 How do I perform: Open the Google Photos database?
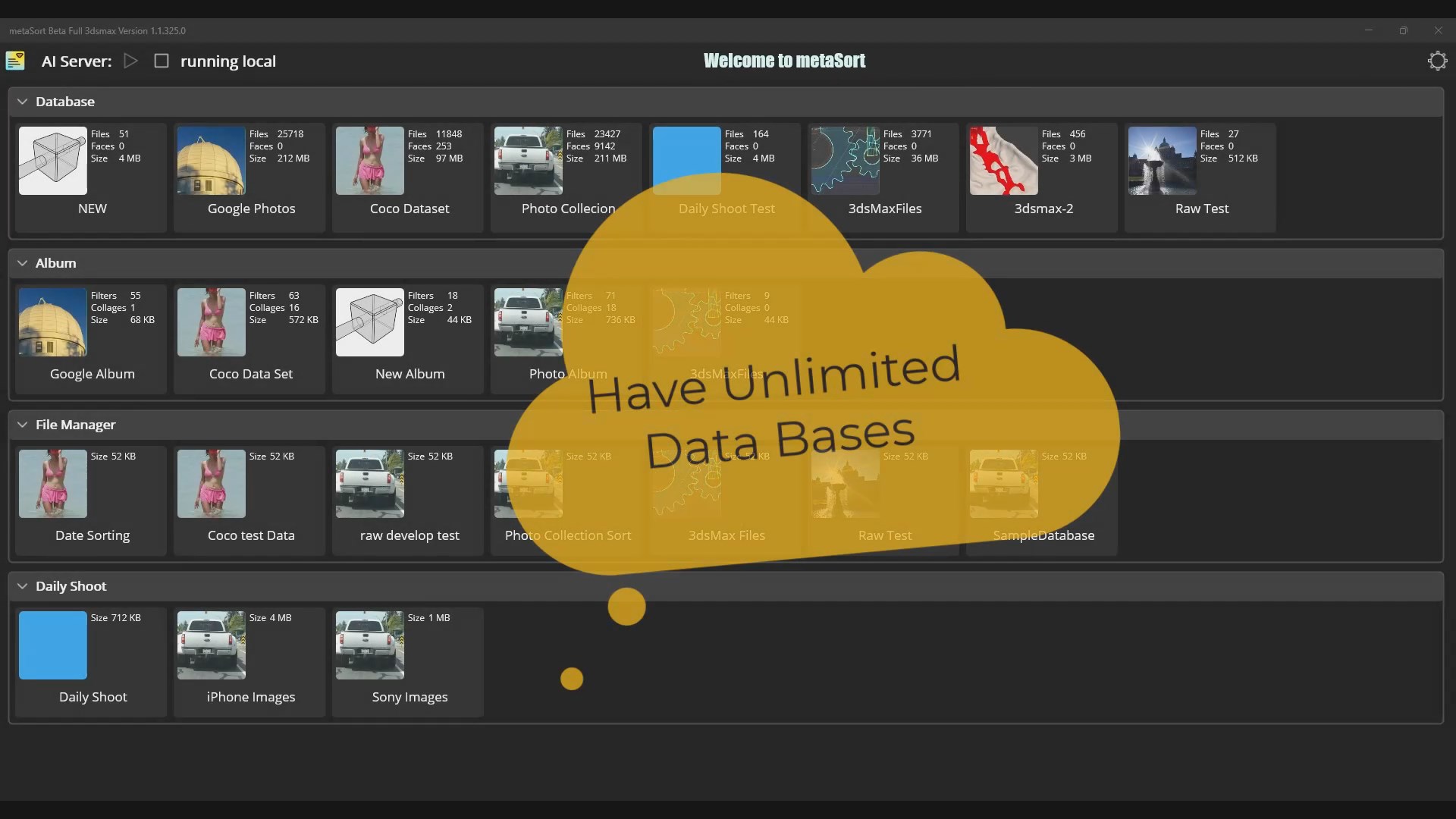click(212, 161)
